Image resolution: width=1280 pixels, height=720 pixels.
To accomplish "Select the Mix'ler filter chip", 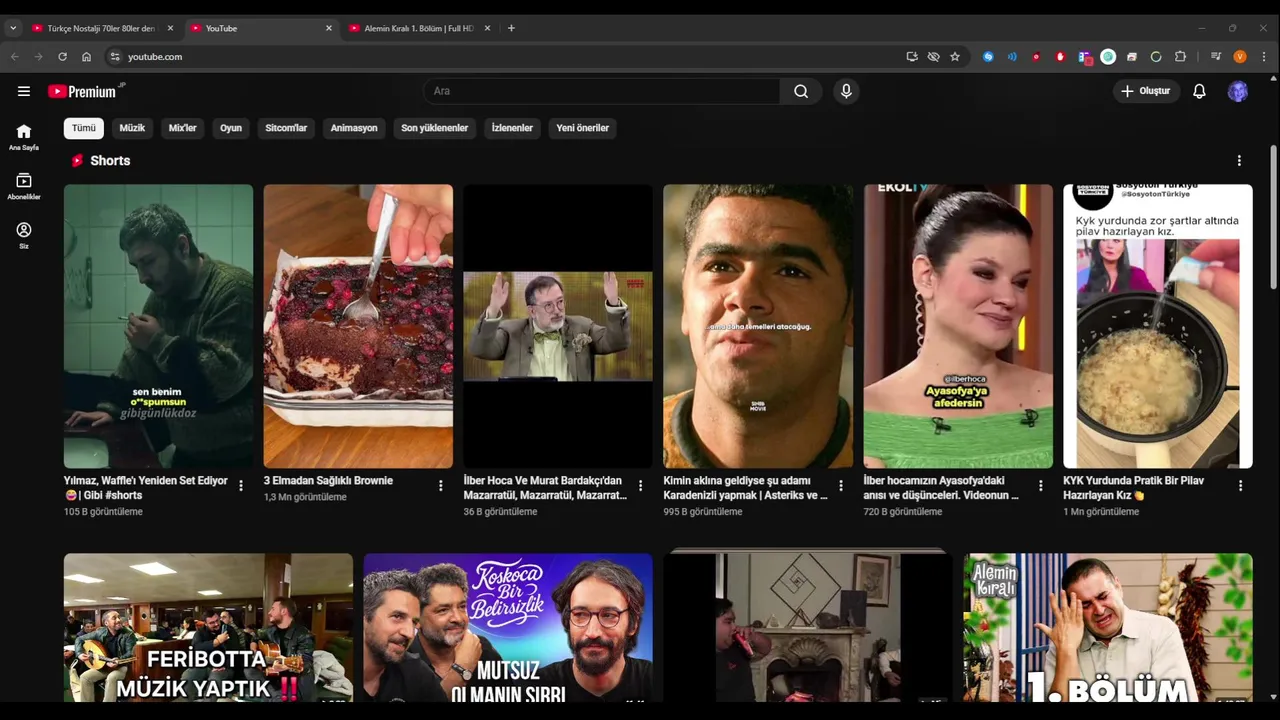I will (183, 128).
